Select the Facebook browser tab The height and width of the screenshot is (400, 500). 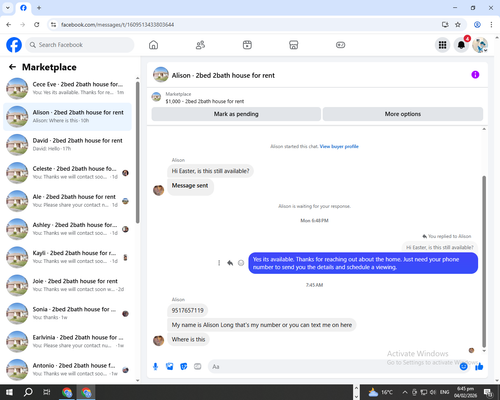pos(23,8)
